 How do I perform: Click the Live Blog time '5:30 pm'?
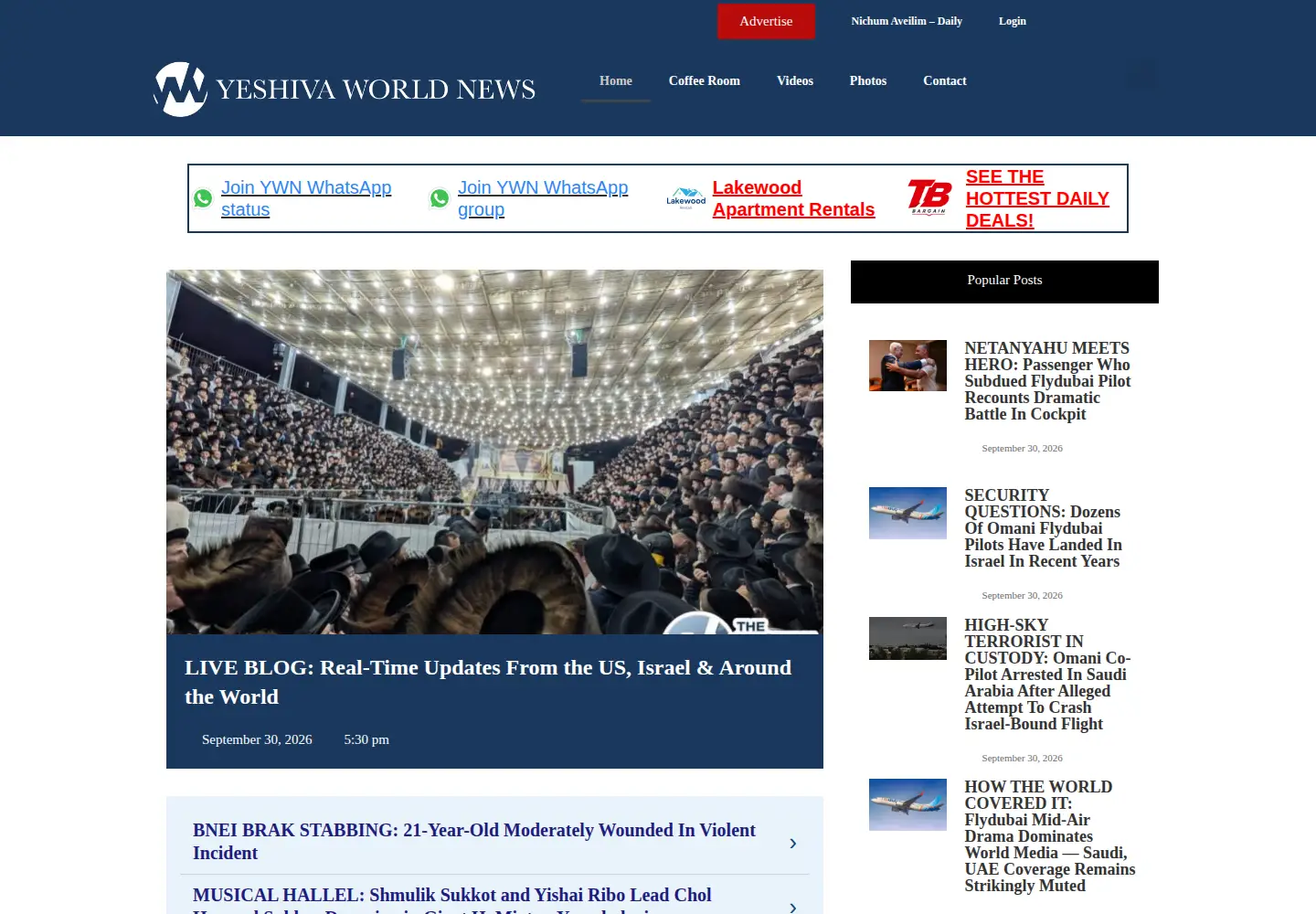[366, 739]
